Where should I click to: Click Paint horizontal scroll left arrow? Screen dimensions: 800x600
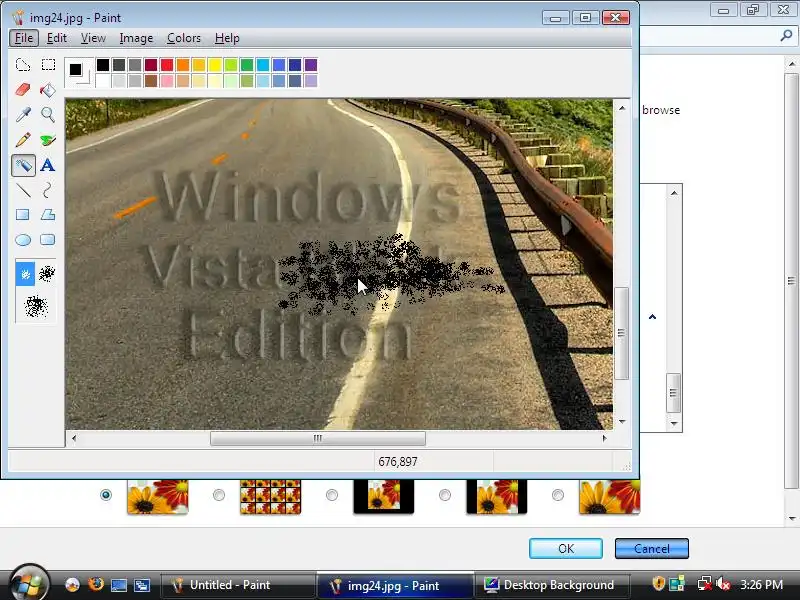point(74,438)
